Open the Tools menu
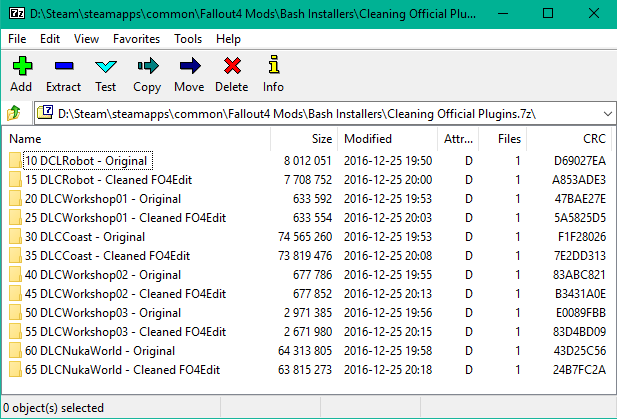The height and width of the screenshot is (419, 617). (x=188, y=39)
